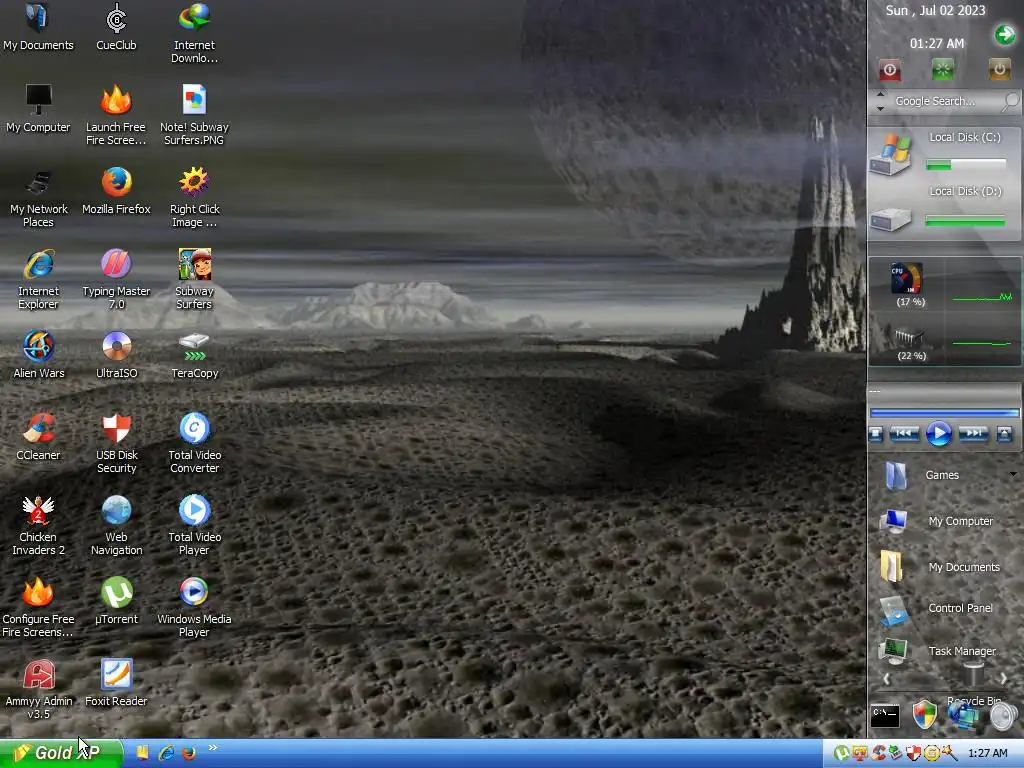
Task: Launch Subway Surfers game icon
Action: [194, 280]
